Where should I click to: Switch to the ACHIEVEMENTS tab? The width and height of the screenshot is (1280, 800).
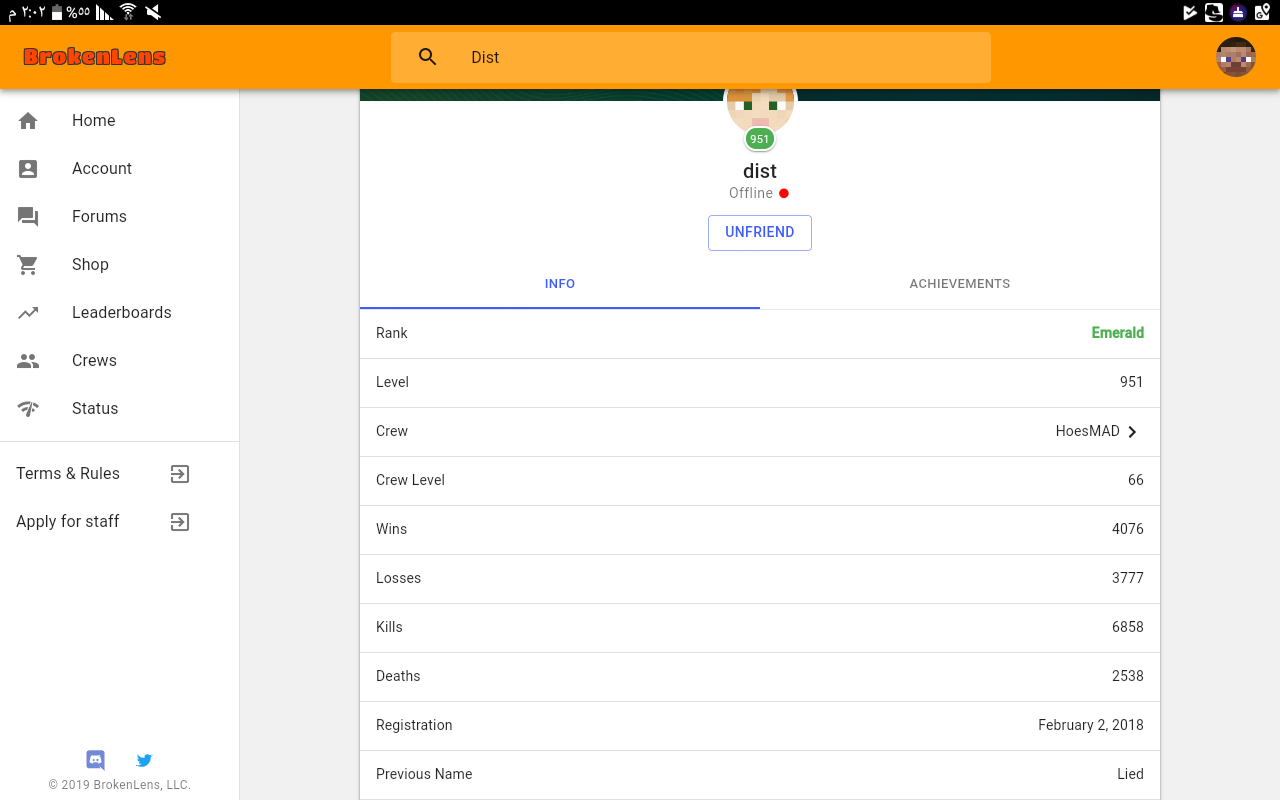(x=960, y=284)
